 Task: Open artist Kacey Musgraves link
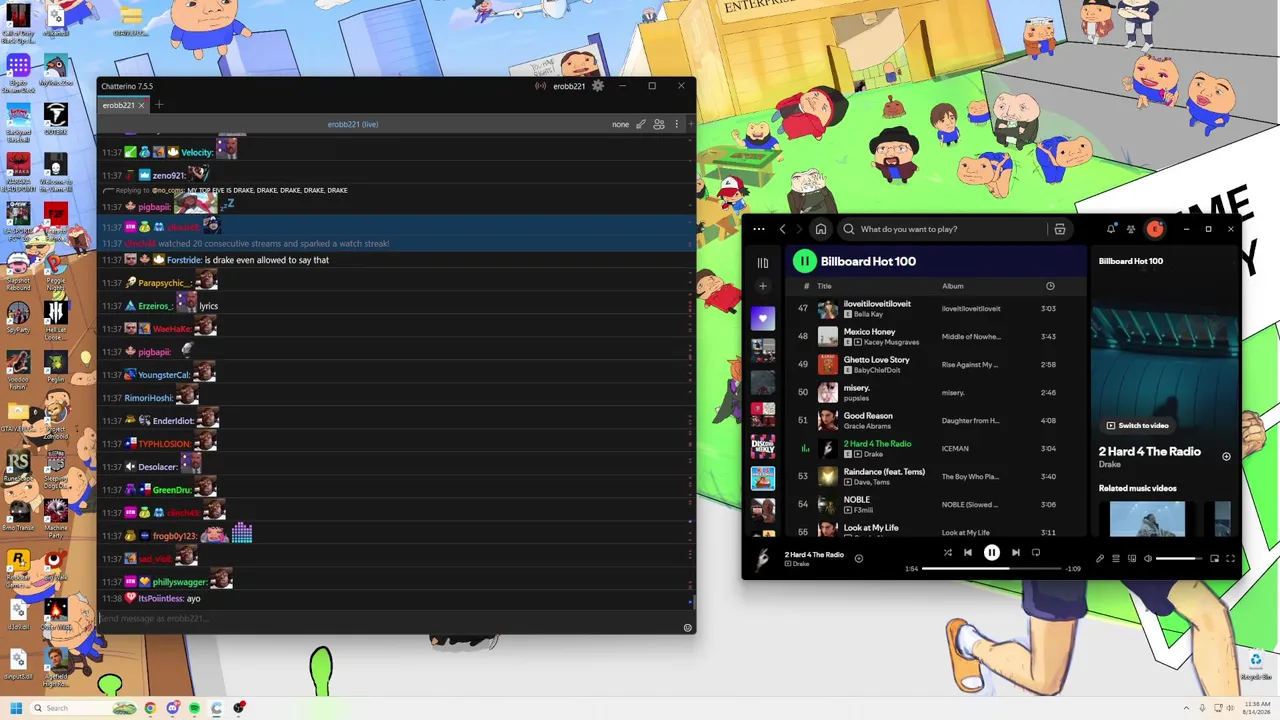(x=892, y=343)
